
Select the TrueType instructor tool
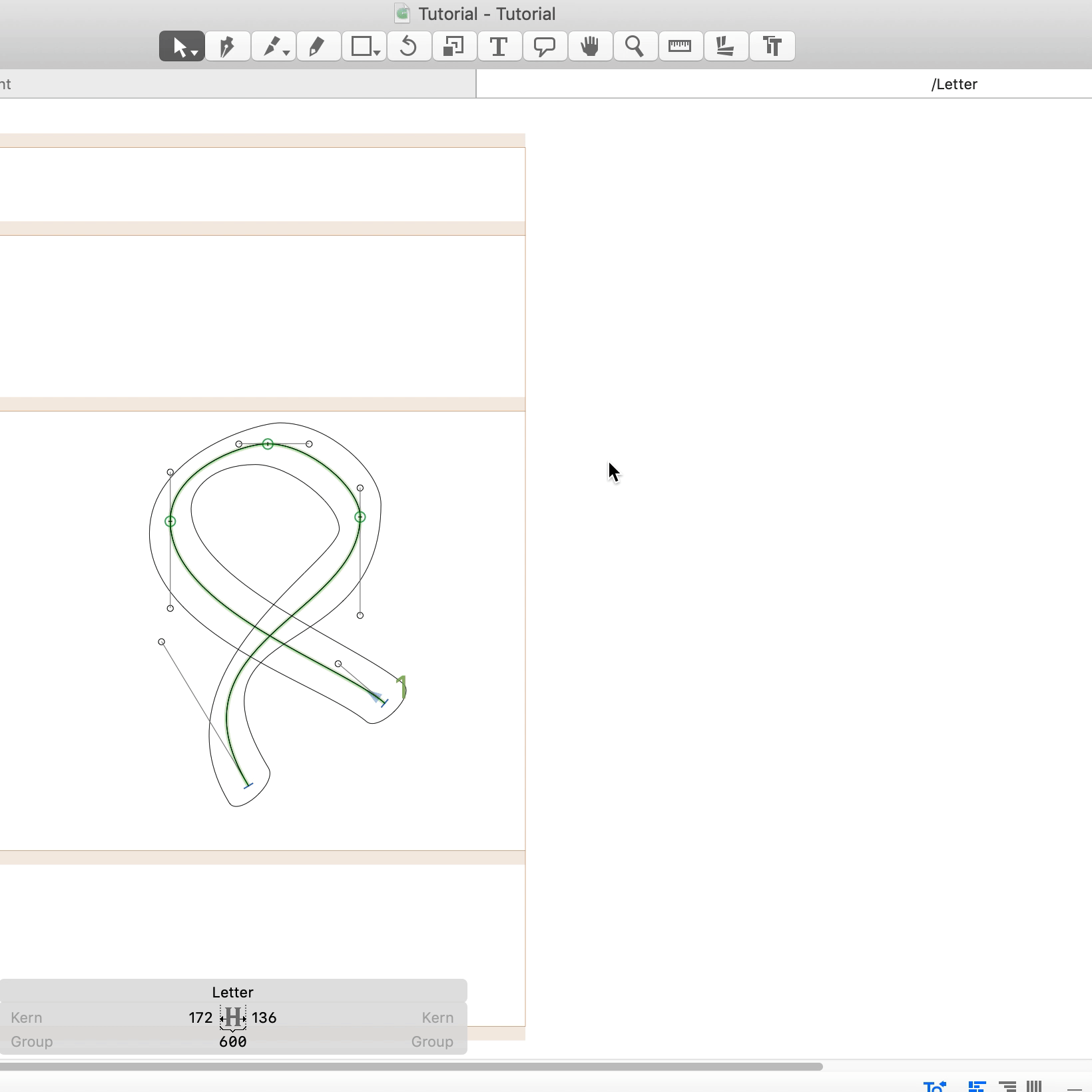(x=772, y=47)
